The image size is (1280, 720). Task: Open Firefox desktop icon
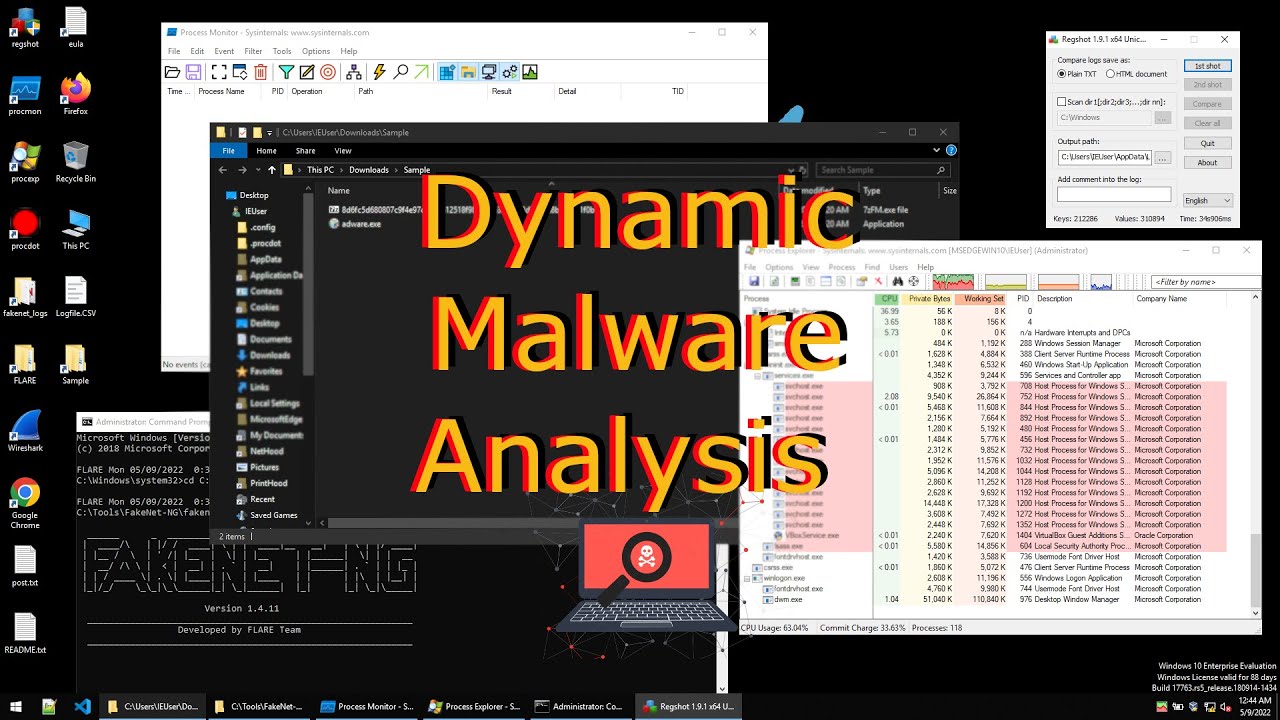point(76,95)
